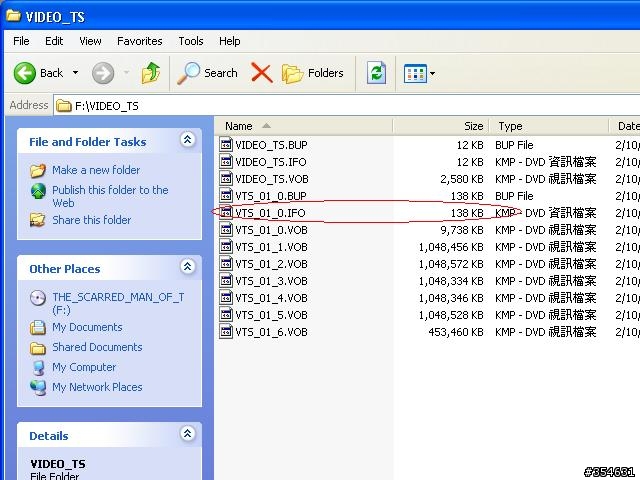Click the green Back arrow icon

[24, 73]
